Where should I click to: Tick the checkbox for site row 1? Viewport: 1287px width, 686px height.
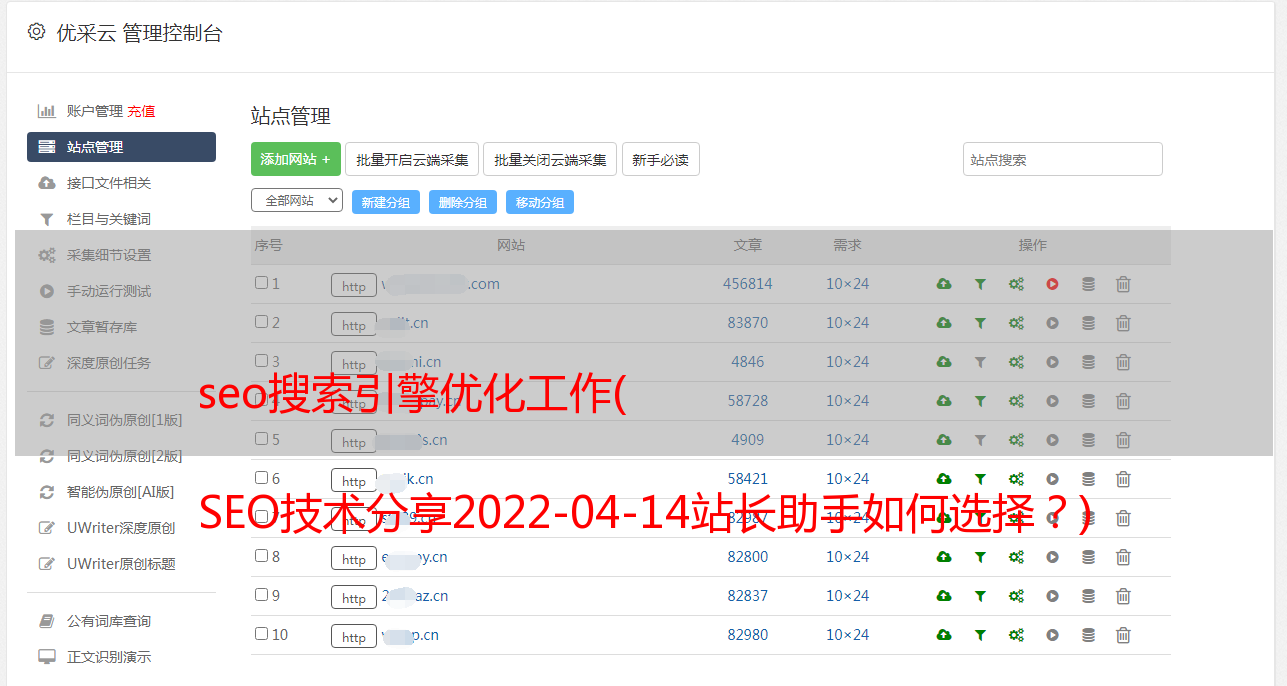coord(261,283)
